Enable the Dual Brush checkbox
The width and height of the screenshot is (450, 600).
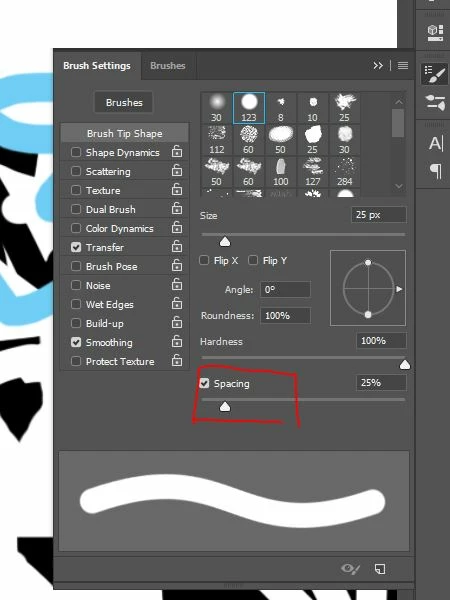point(76,209)
